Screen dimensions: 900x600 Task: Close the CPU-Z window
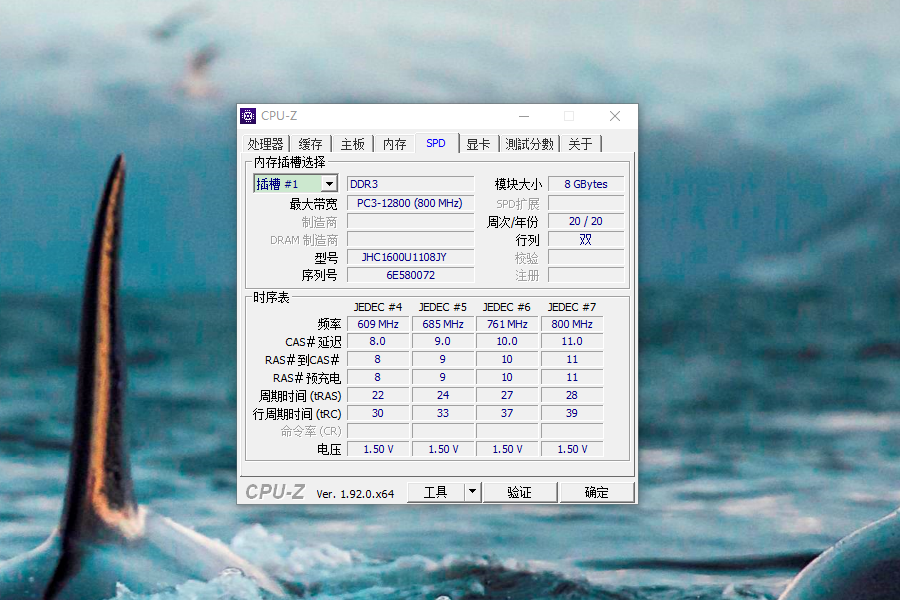(615, 116)
